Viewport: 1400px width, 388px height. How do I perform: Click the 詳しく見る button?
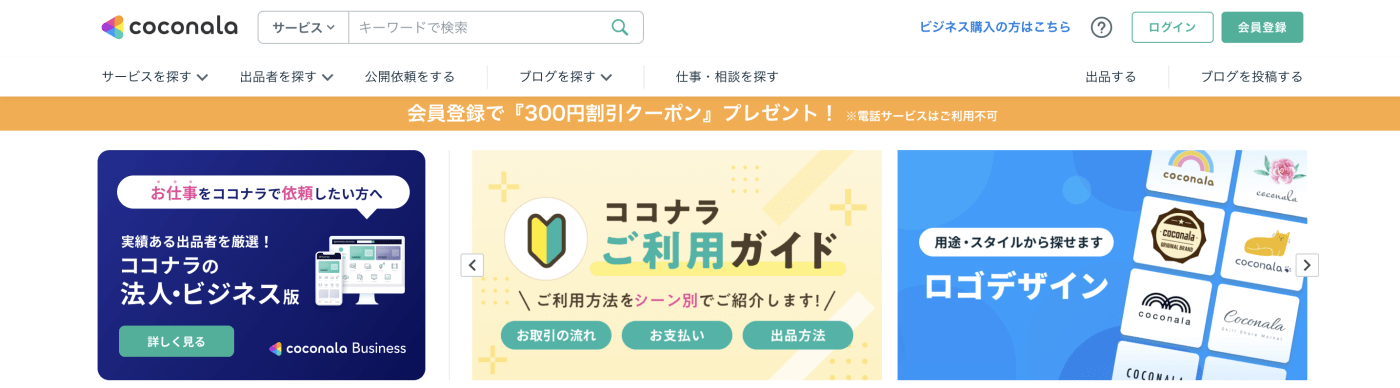click(x=176, y=341)
